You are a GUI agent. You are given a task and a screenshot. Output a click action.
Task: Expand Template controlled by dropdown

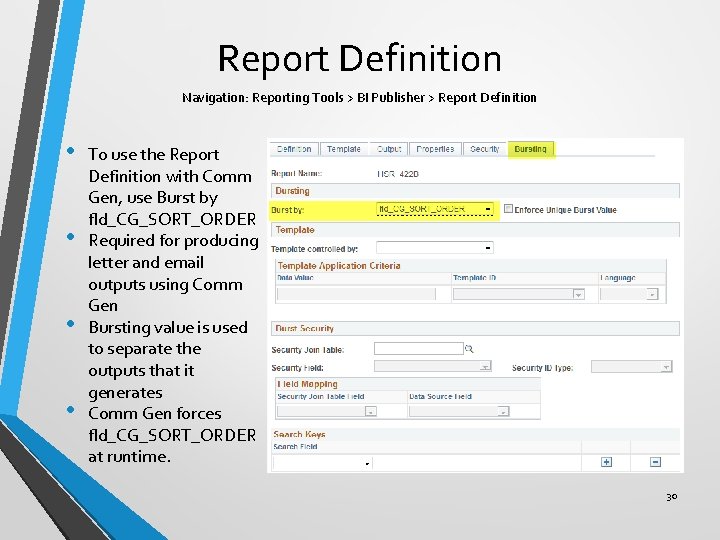coord(434,248)
